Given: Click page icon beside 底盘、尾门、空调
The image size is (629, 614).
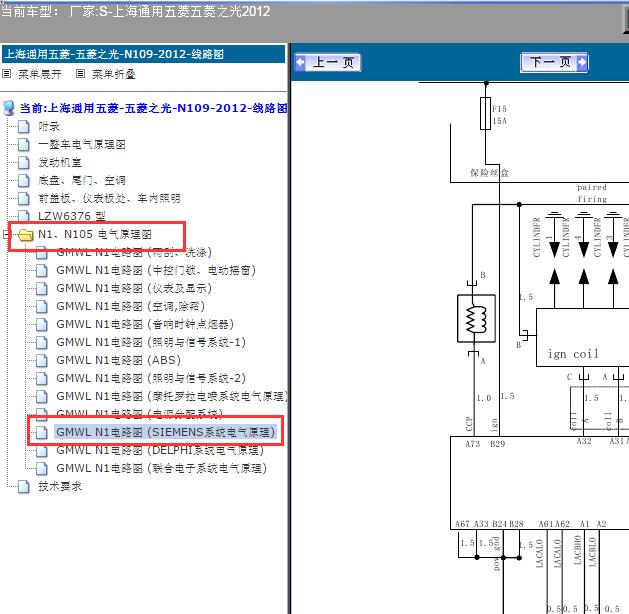Looking at the screenshot, I should [x=24, y=180].
